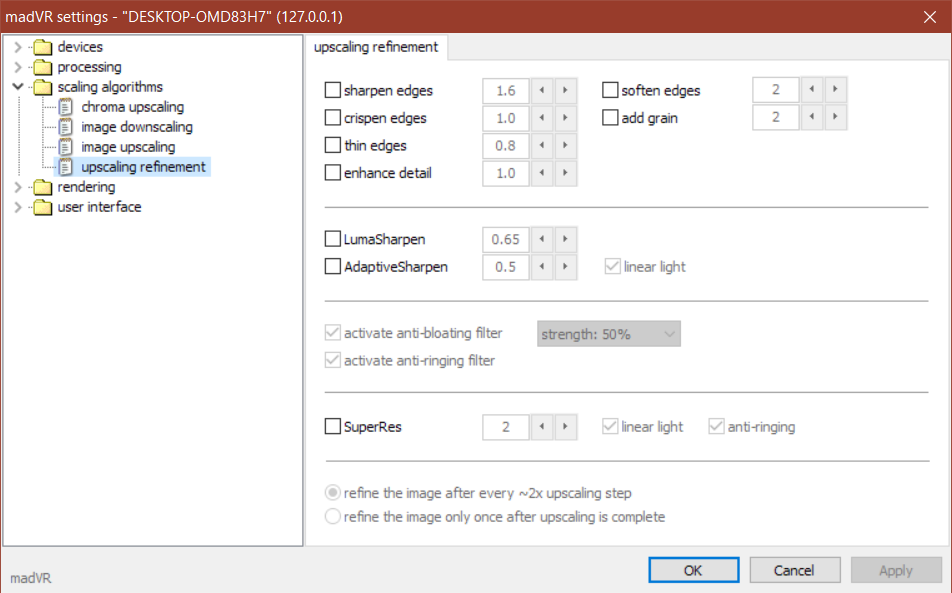Image resolution: width=952 pixels, height=593 pixels.
Task: Select refine only once after upscaling complete
Action: (x=333, y=517)
